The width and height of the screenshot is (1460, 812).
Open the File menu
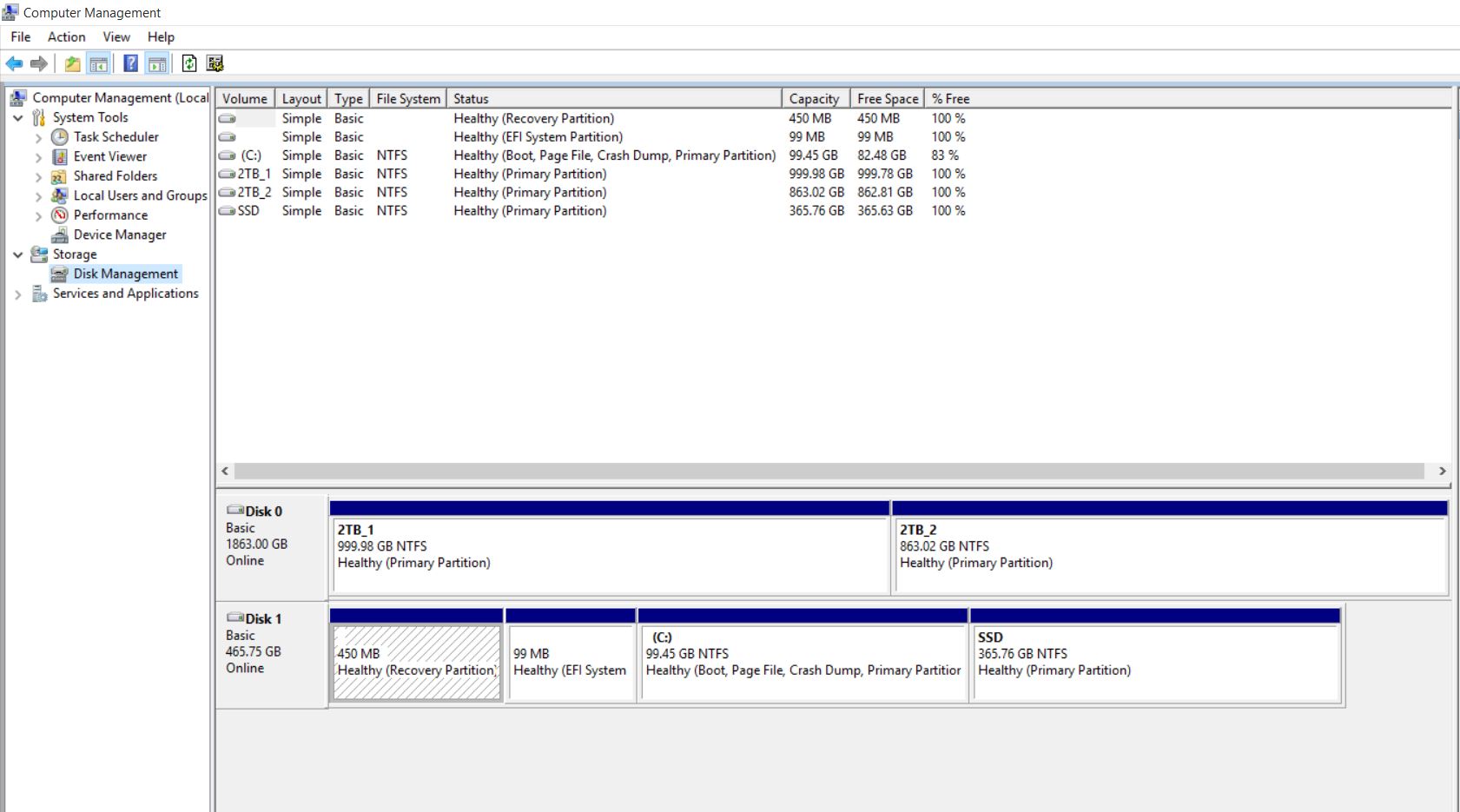click(21, 36)
